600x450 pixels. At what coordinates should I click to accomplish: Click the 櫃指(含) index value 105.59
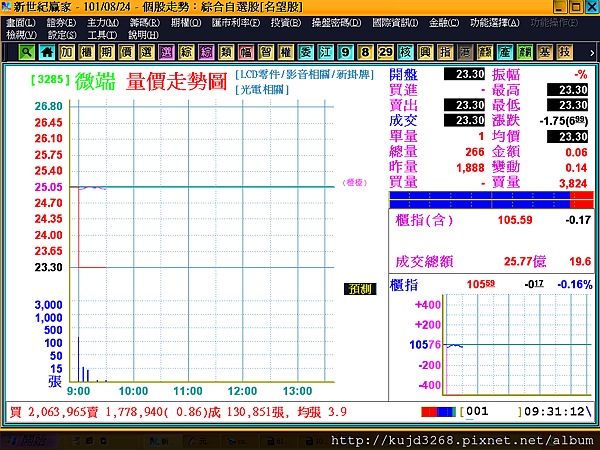coord(515,220)
